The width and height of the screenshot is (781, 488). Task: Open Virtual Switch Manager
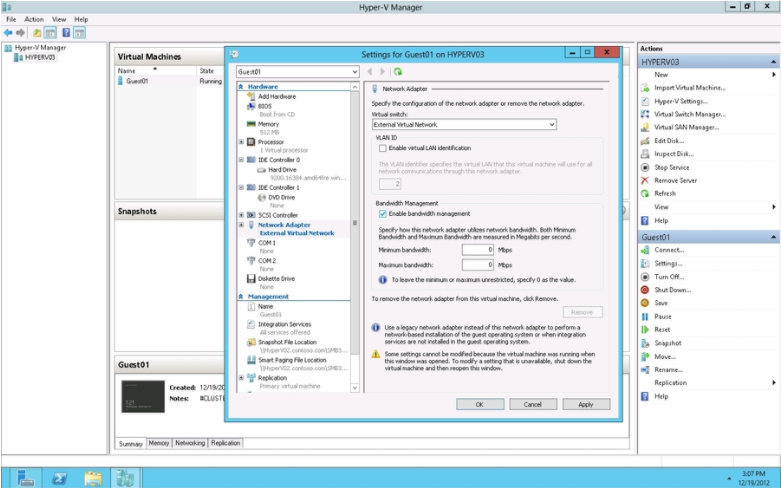(689, 114)
